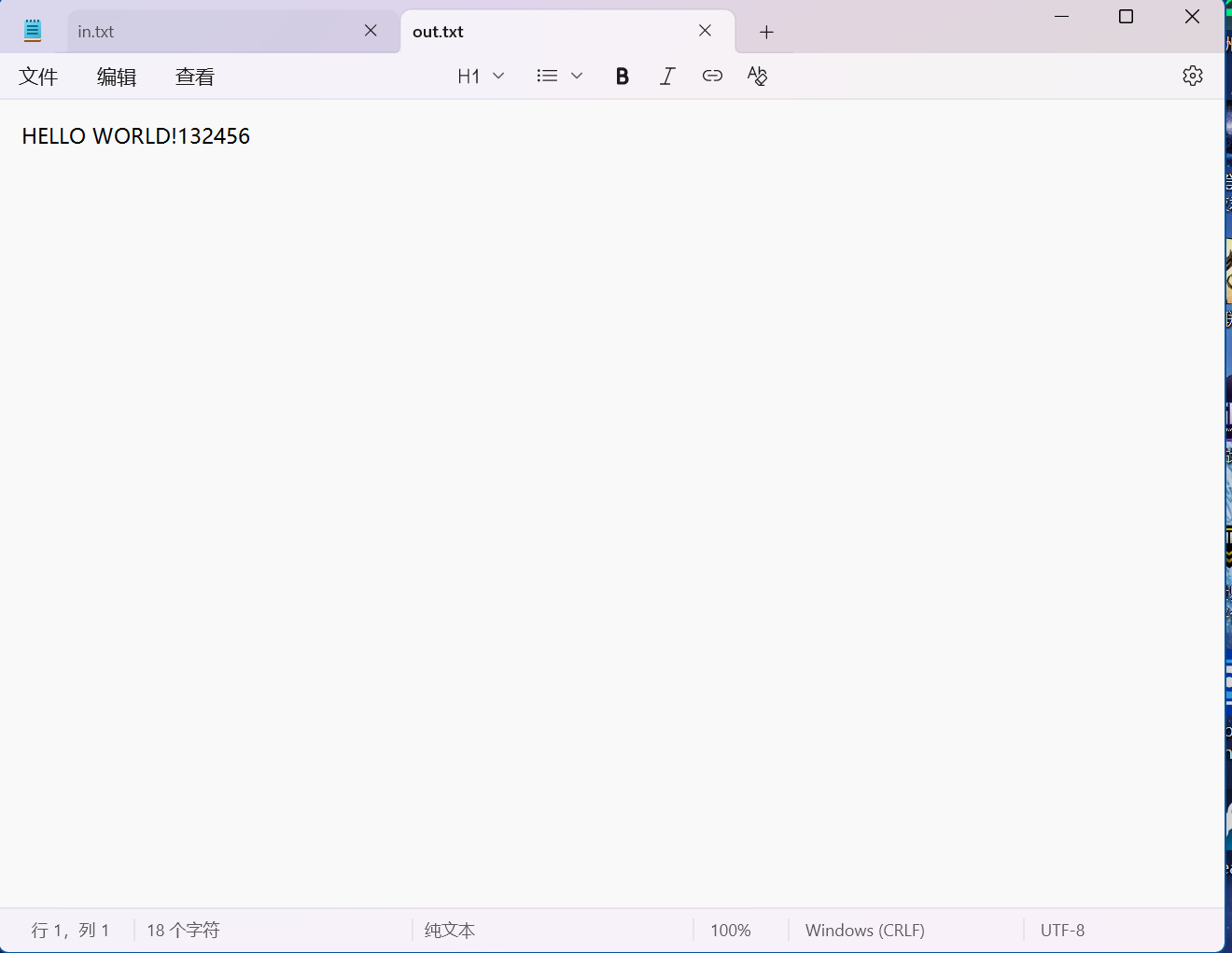The width and height of the screenshot is (1232, 953).
Task: Click the 100% zoom level indicator
Action: tap(731, 930)
